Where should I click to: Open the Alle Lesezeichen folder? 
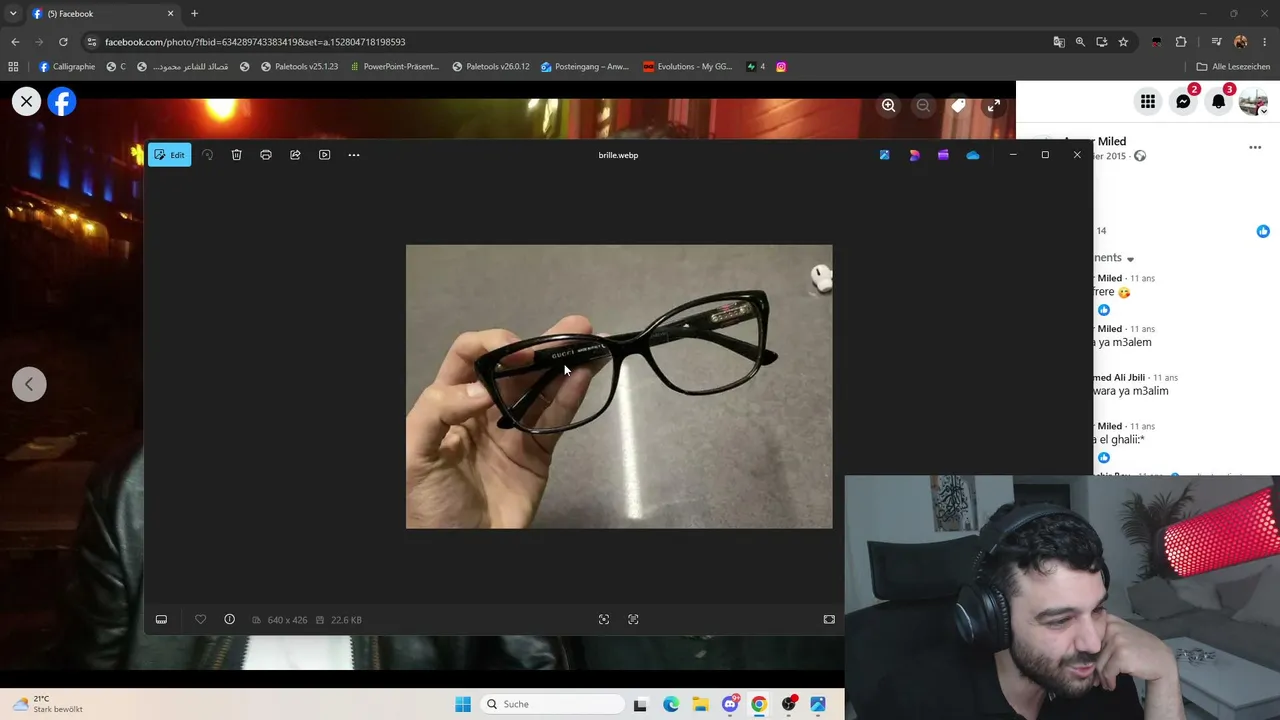pyautogui.click(x=1233, y=67)
